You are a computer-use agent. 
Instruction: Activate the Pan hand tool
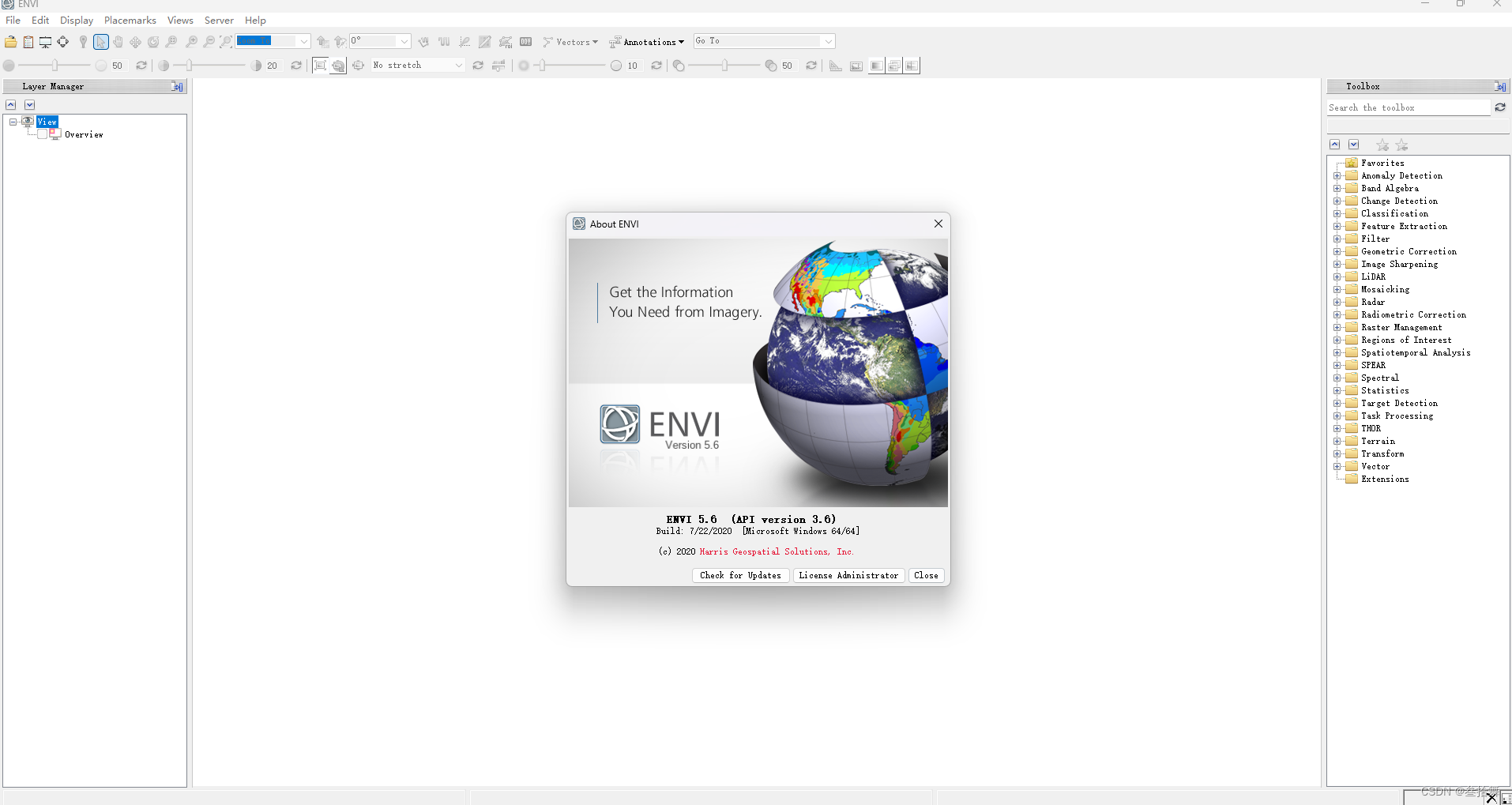(118, 42)
